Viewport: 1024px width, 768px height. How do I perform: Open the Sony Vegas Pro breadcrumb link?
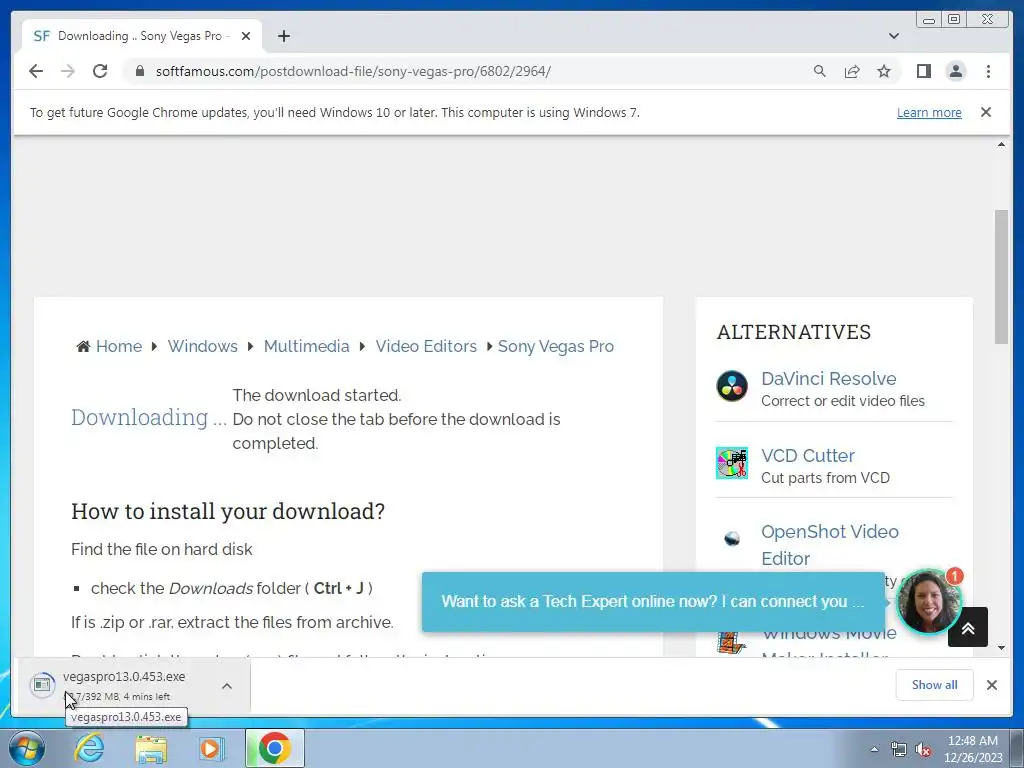pos(556,346)
